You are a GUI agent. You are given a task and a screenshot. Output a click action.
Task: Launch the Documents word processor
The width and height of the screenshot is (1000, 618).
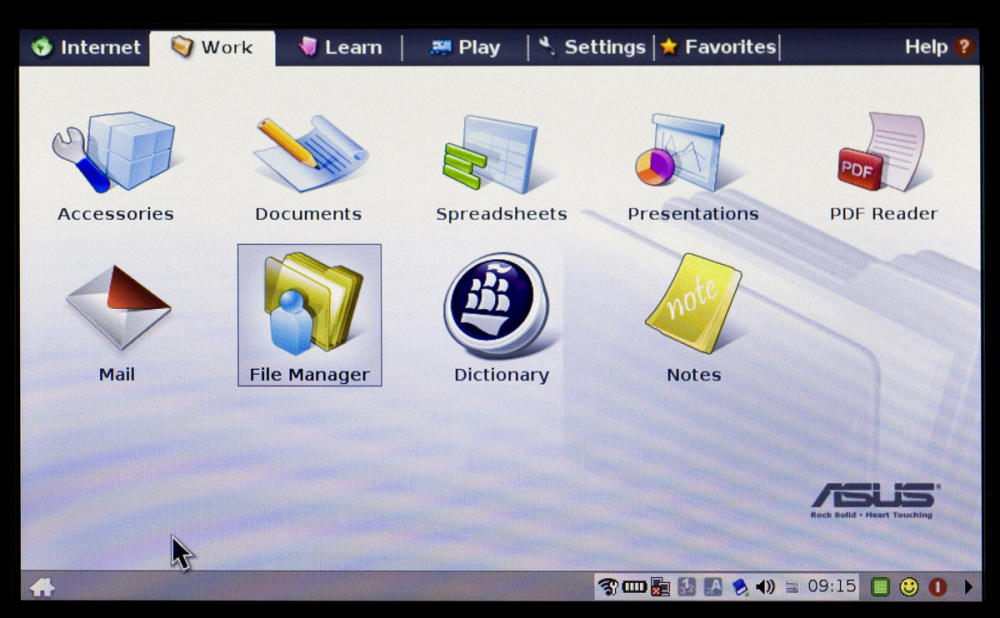tap(309, 167)
